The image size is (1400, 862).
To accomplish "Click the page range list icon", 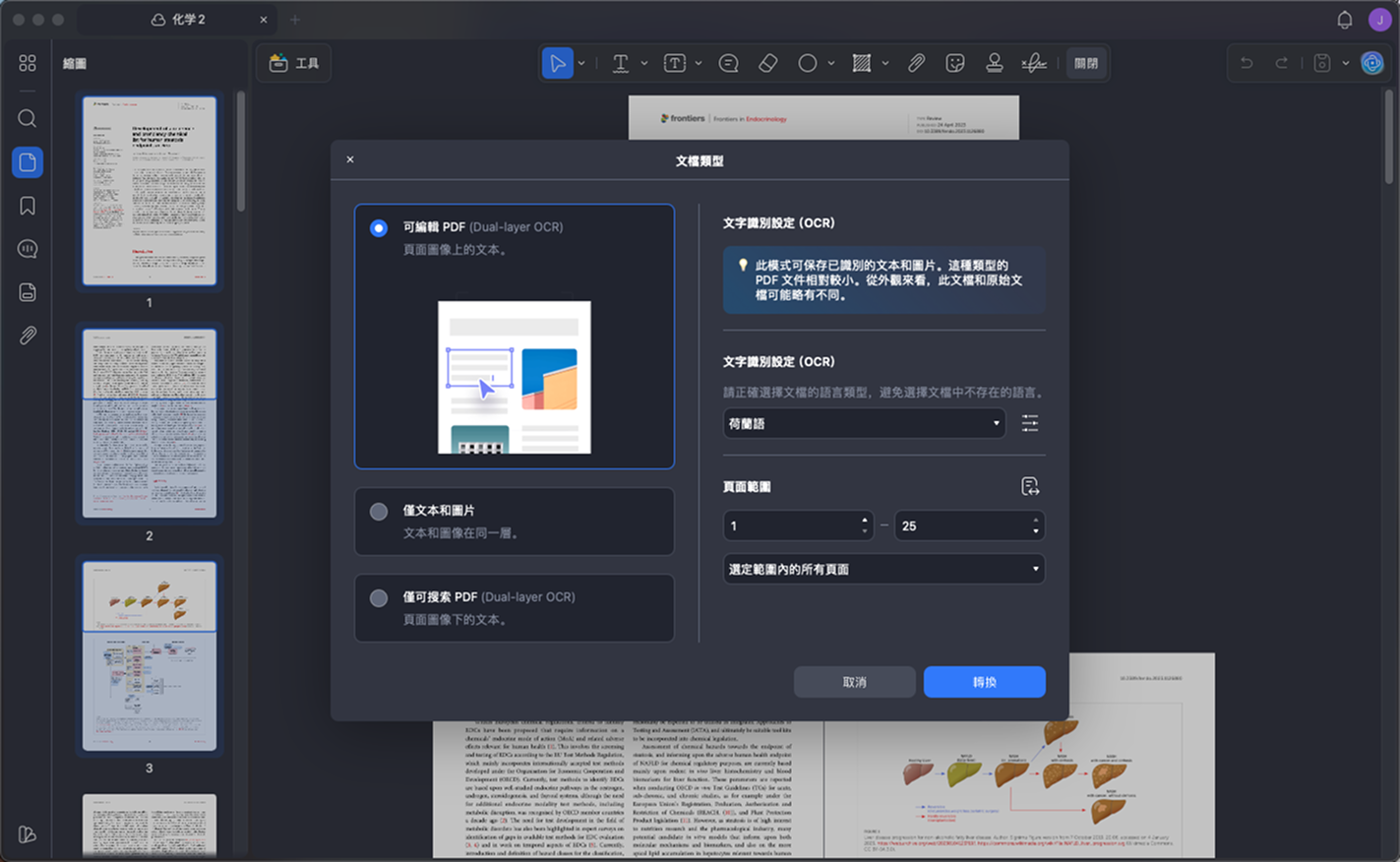I will [x=1030, y=486].
